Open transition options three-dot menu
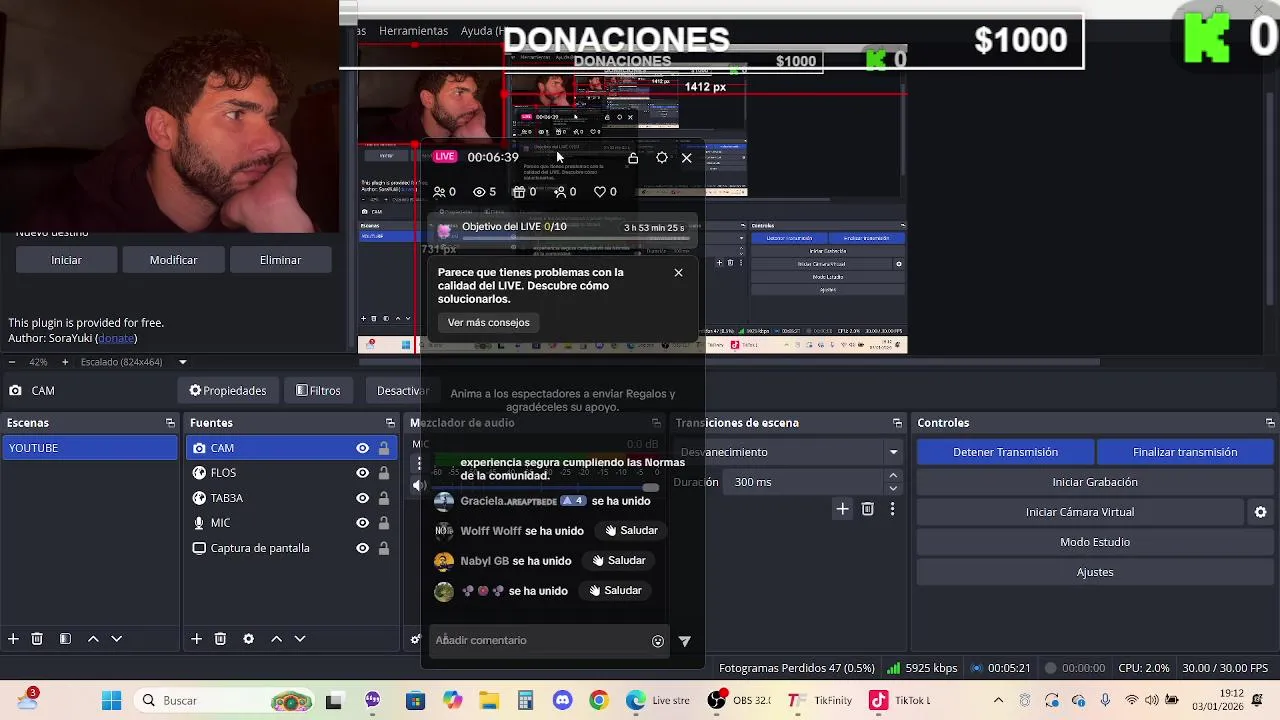This screenshot has height=720, width=1280. coord(892,509)
